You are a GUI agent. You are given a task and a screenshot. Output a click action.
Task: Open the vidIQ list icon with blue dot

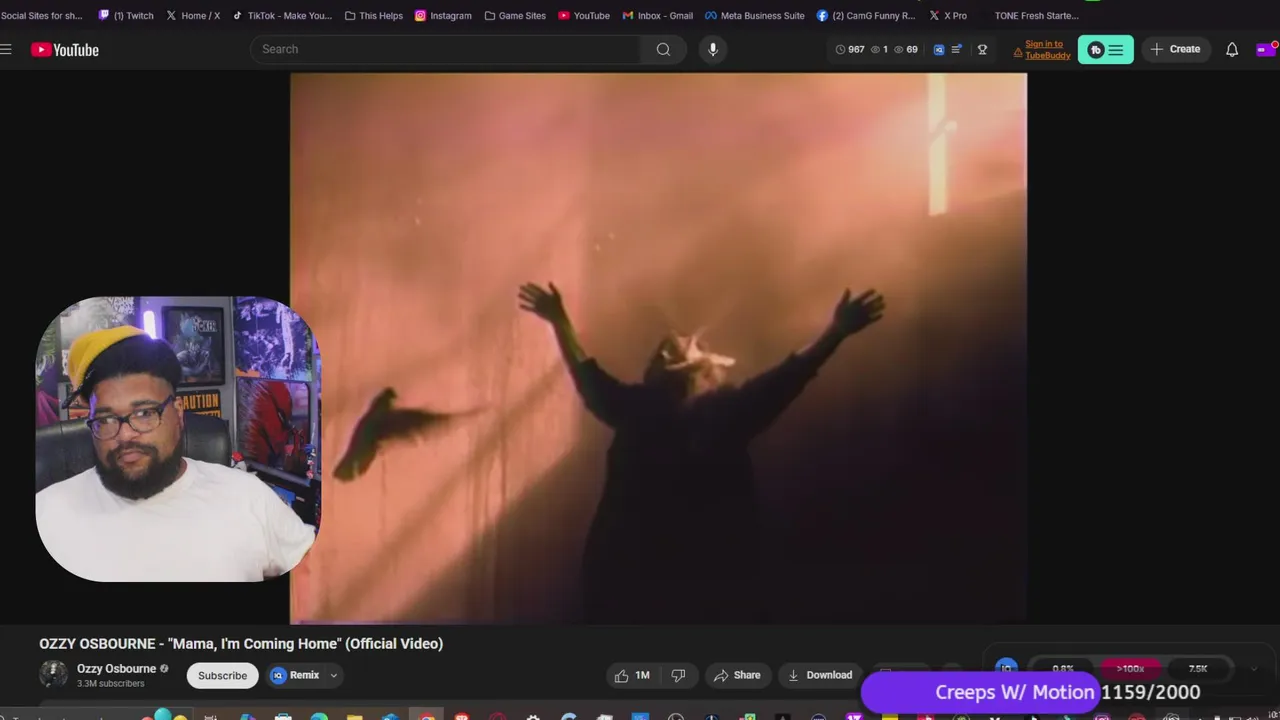(957, 49)
